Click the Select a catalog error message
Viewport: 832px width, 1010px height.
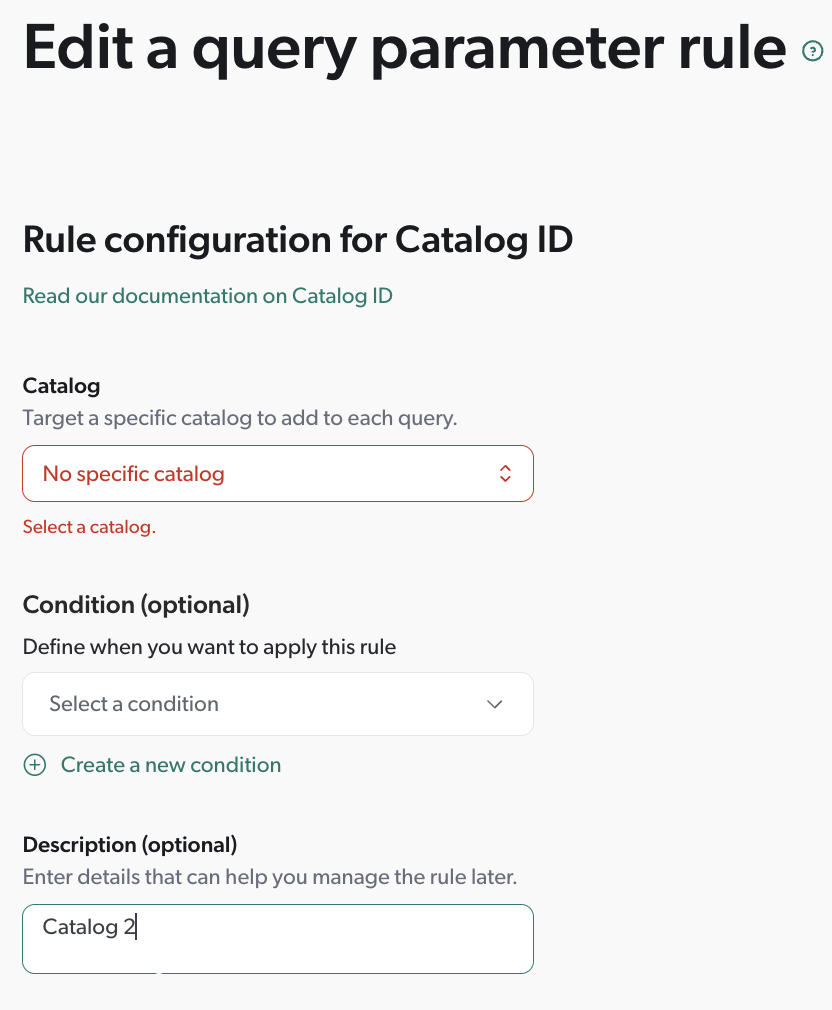[89, 526]
